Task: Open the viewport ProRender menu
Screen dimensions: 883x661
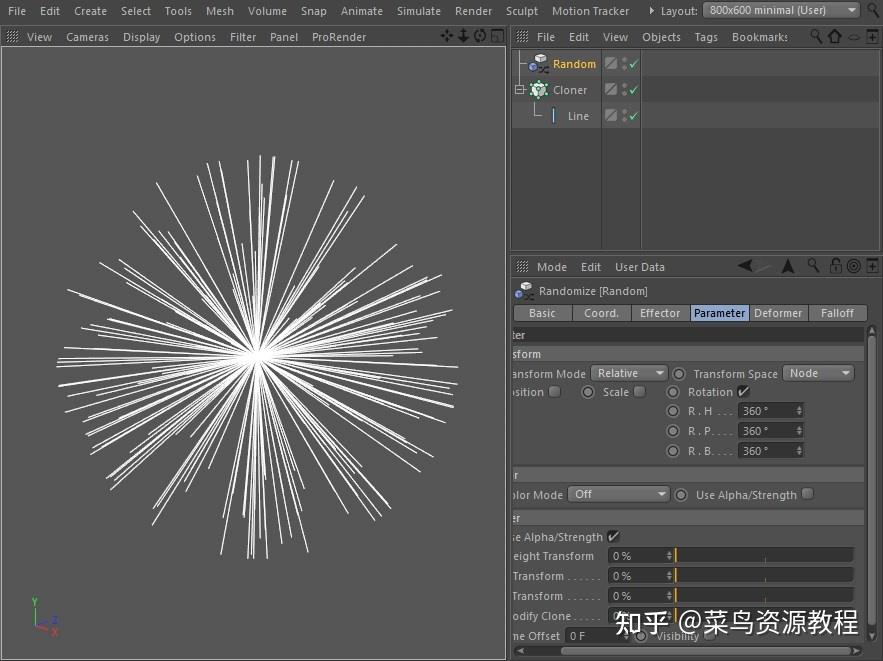Action: click(339, 37)
